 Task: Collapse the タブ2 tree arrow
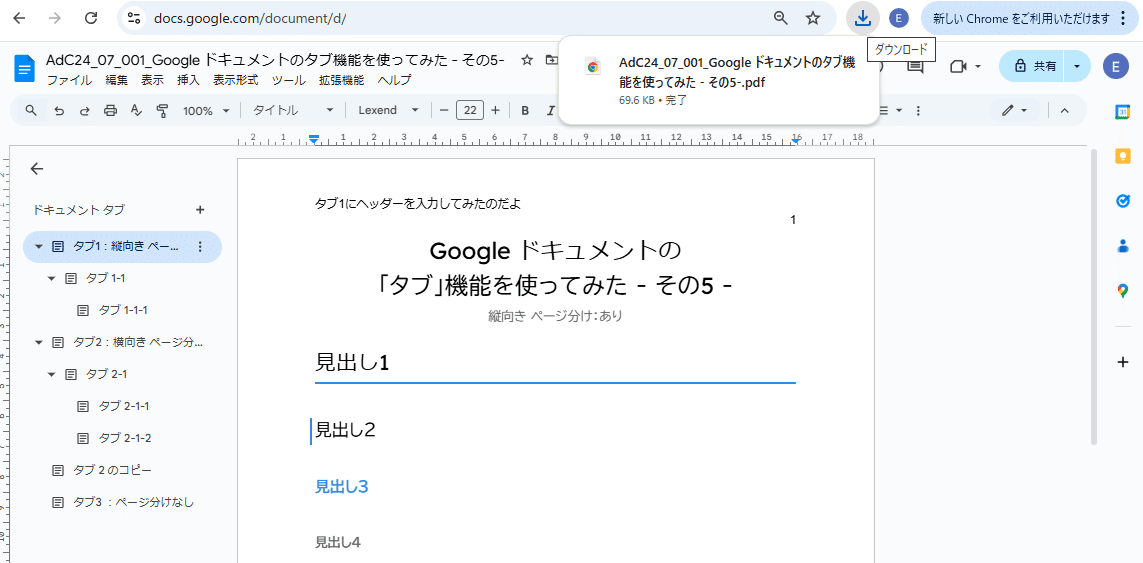pyautogui.click(x=39, y=341)
